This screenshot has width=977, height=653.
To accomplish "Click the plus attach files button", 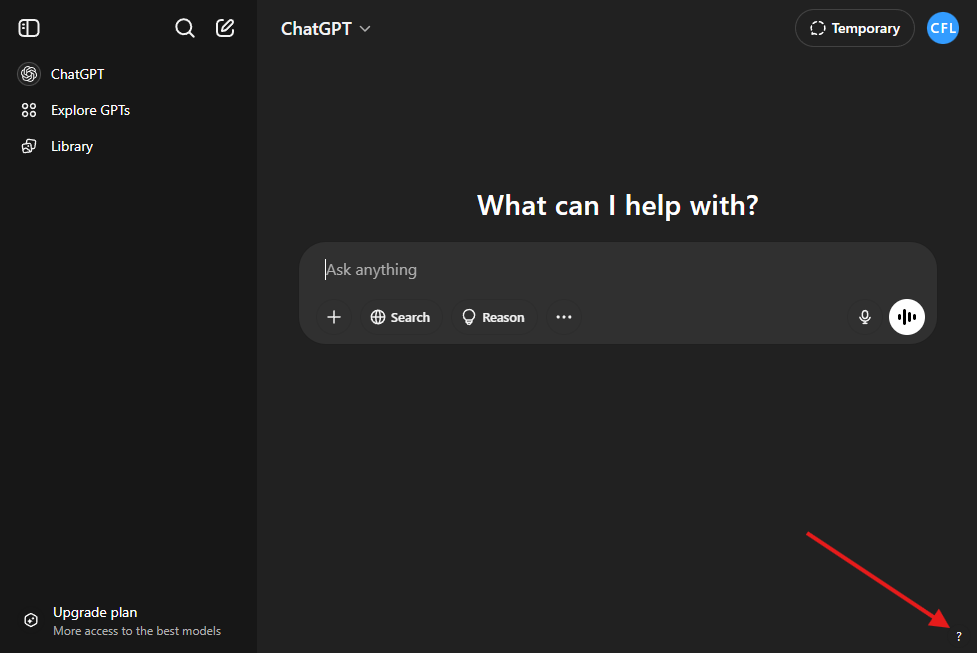I will [x=334, y=317].
